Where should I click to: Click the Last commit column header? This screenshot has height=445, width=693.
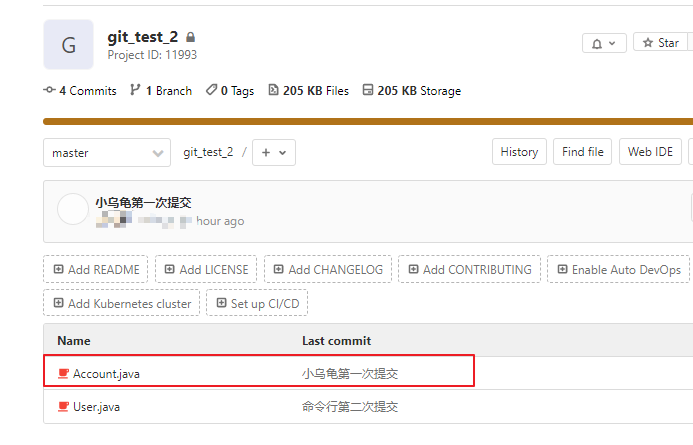coord(337,341)
